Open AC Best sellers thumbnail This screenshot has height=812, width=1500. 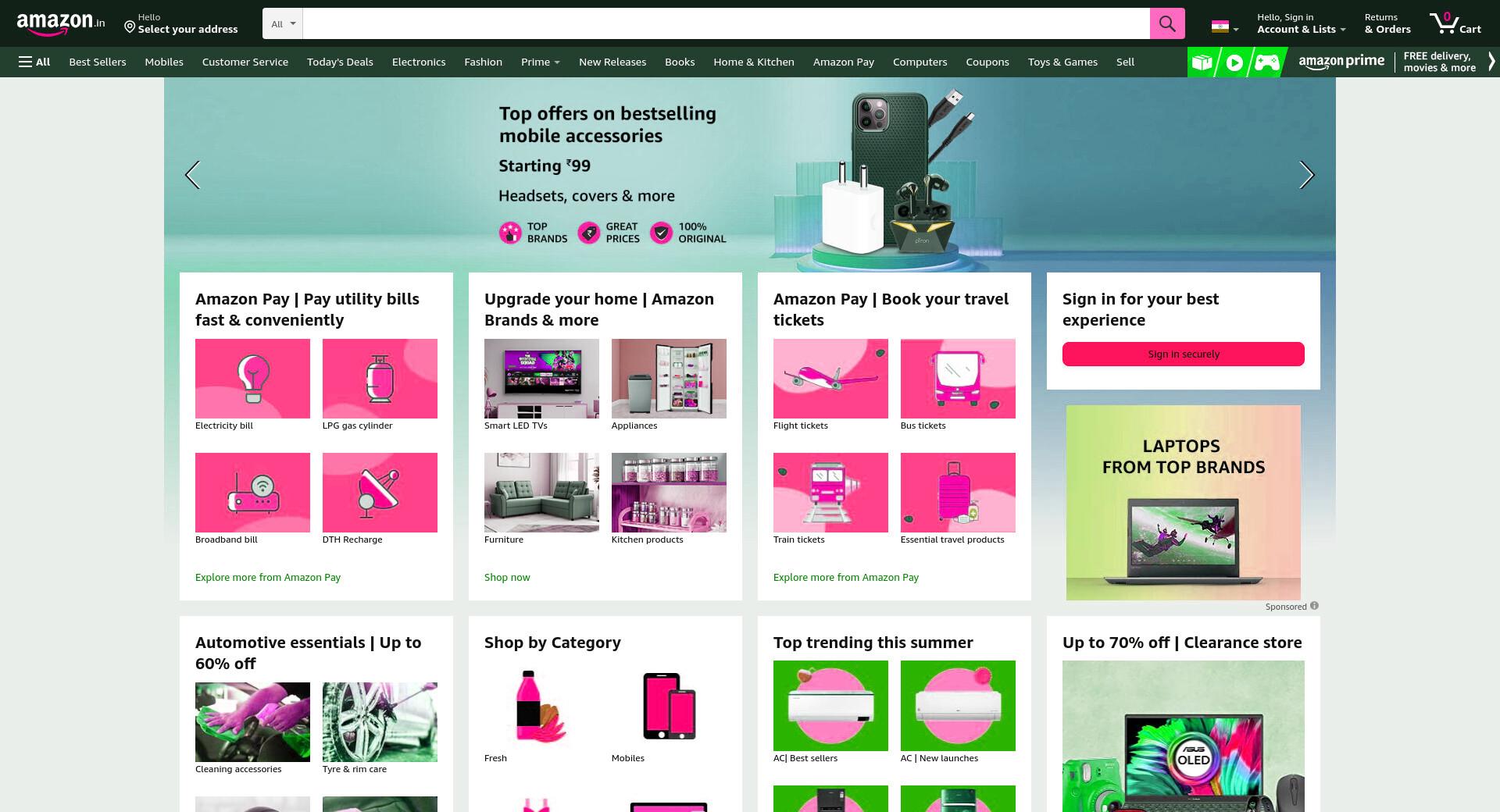coord(830,706)
